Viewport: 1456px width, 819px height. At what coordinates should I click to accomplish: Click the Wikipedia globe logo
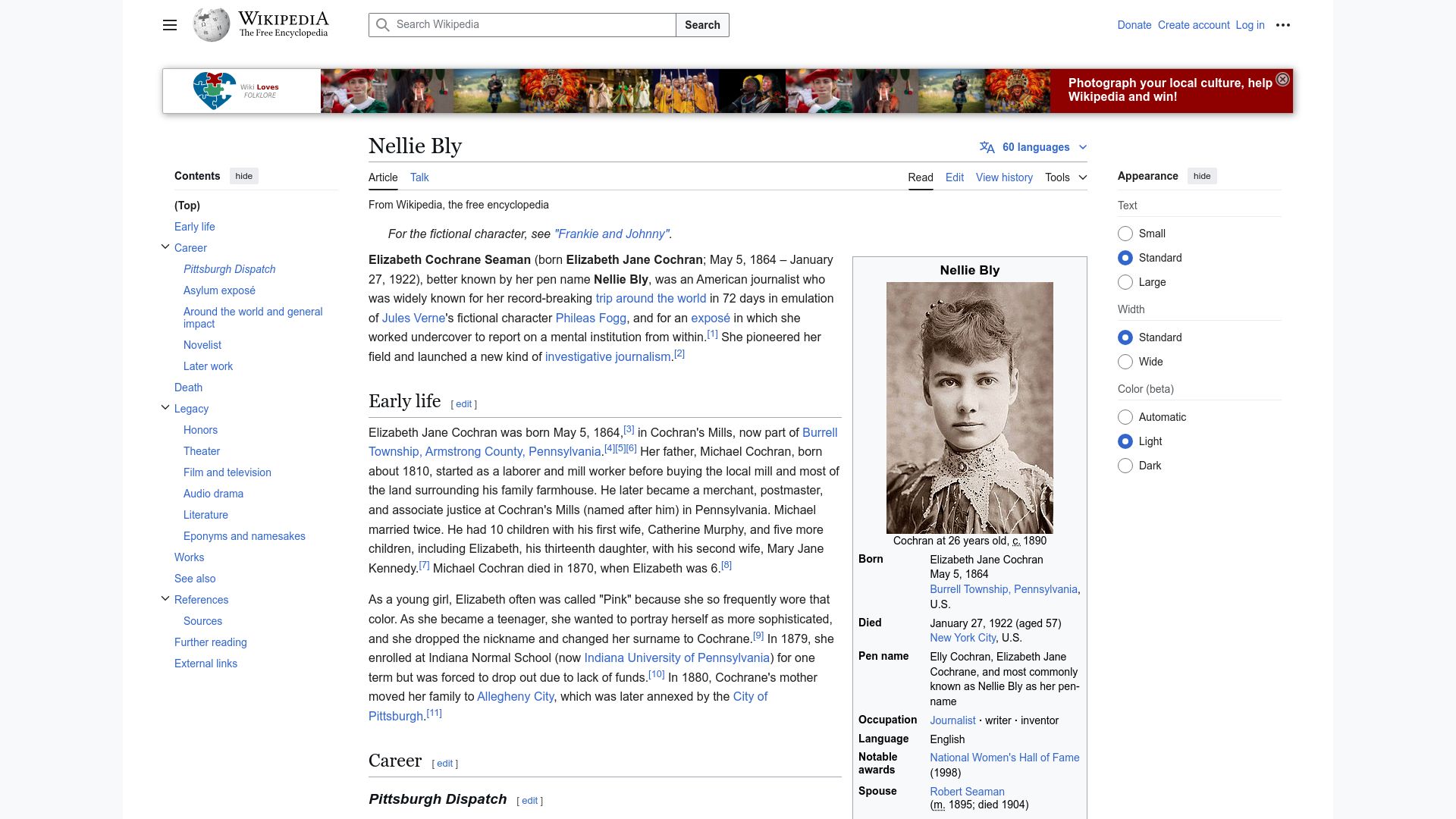(x=212, y=25)
